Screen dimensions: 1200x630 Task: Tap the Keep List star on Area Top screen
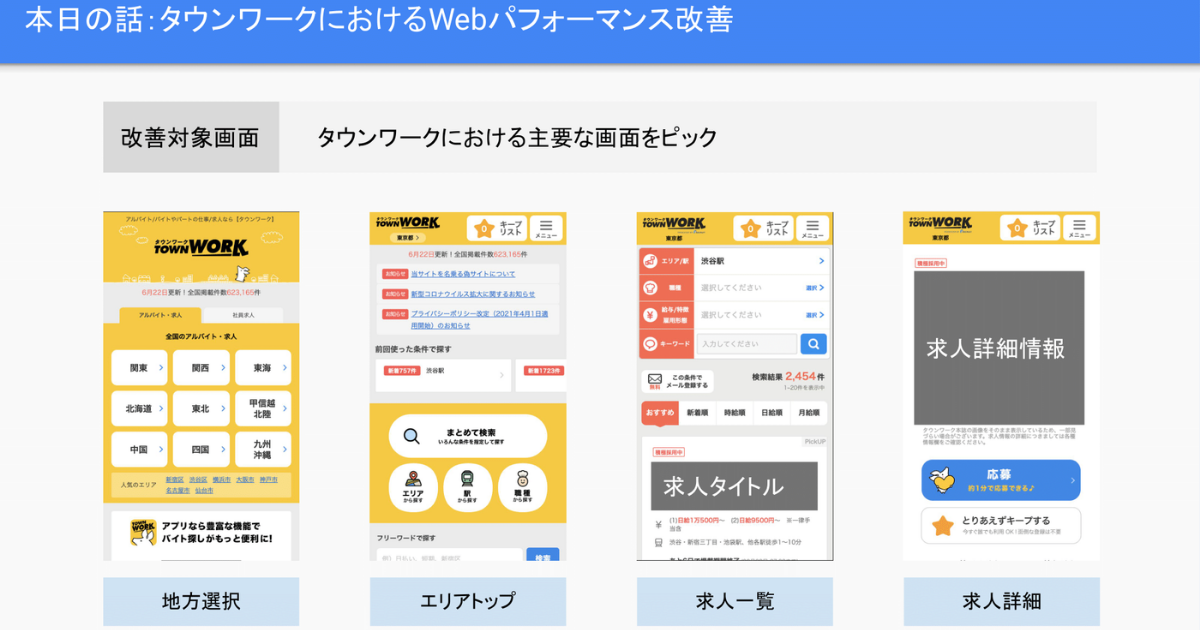coord(484,228)
